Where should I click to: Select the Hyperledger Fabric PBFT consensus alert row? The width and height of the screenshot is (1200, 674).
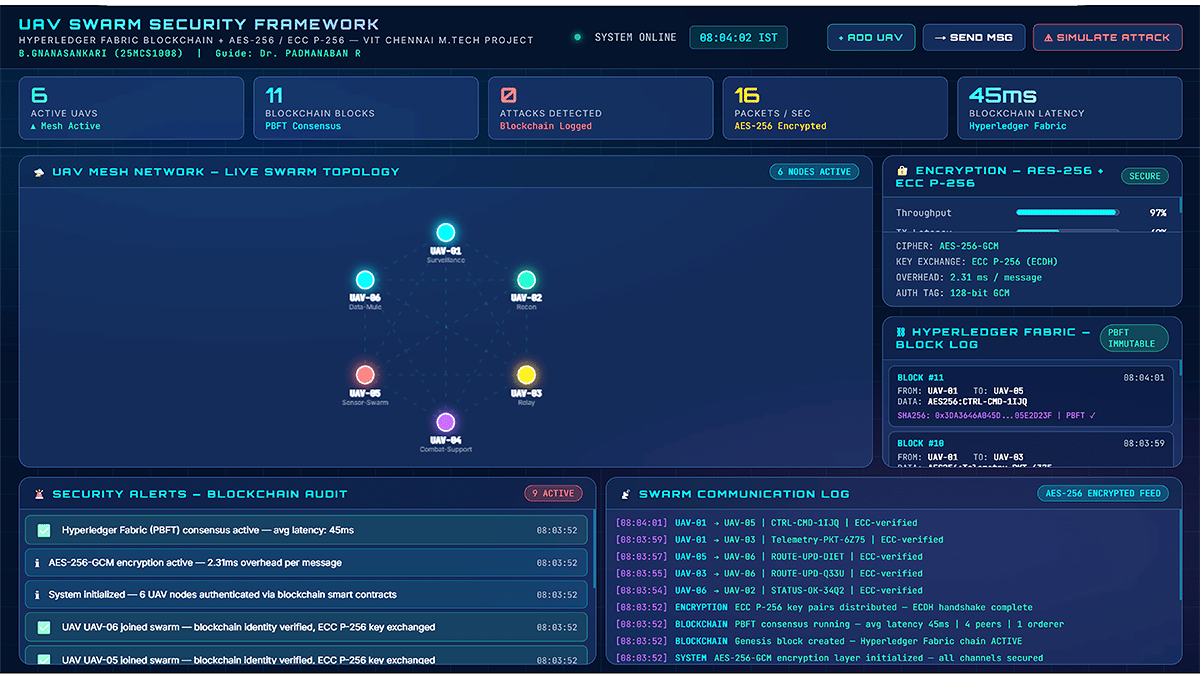pos(306,530)
